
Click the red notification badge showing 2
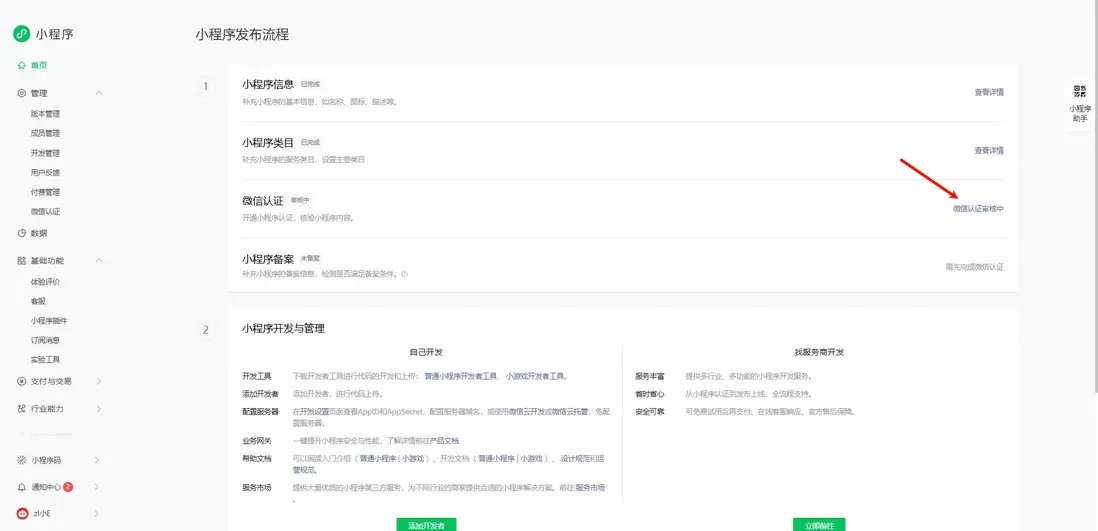point(68,486)
